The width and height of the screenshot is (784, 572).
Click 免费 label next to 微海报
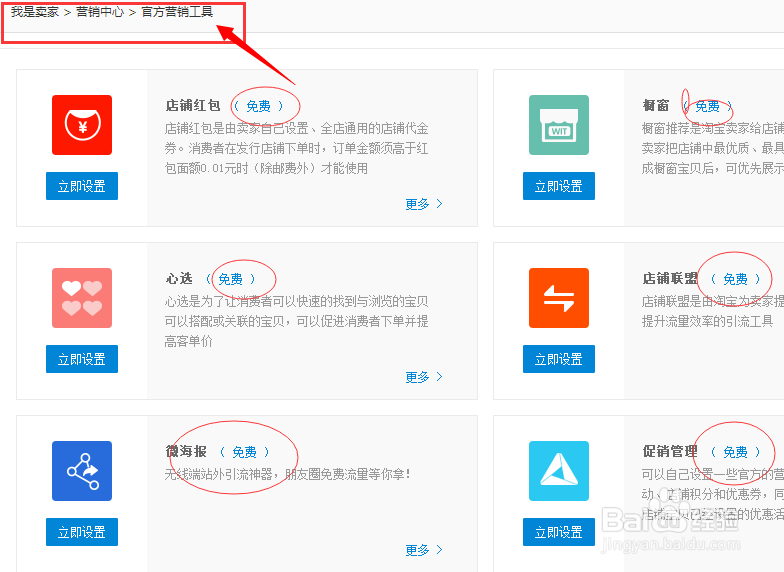pos(244,452)
